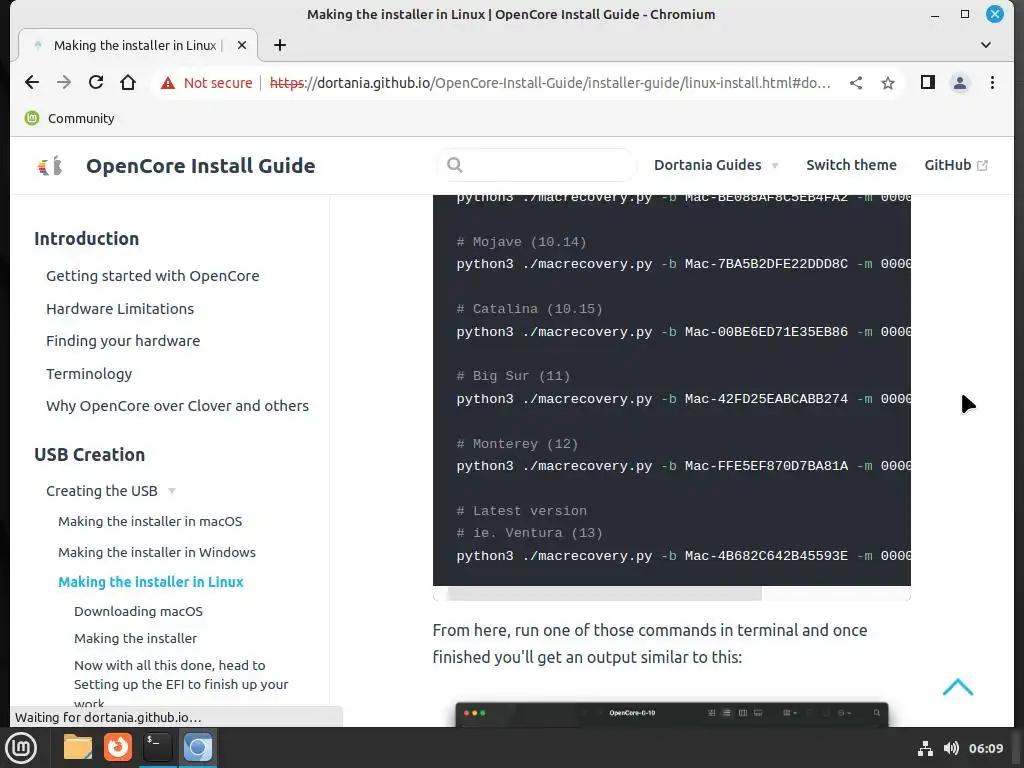Click the Introduction sidebar heading

(87, 239)
